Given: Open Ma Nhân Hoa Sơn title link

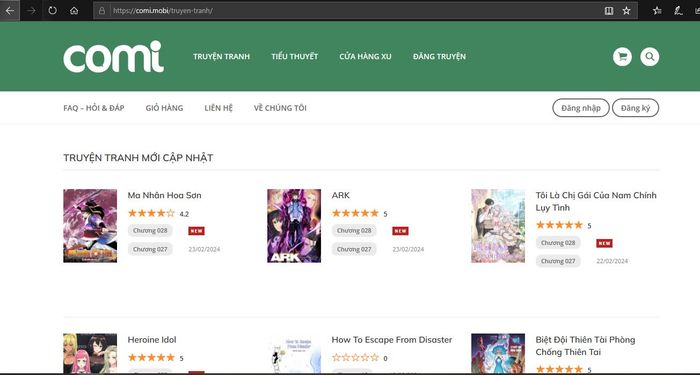Looking at the screenshot, I should click(164, 195).
